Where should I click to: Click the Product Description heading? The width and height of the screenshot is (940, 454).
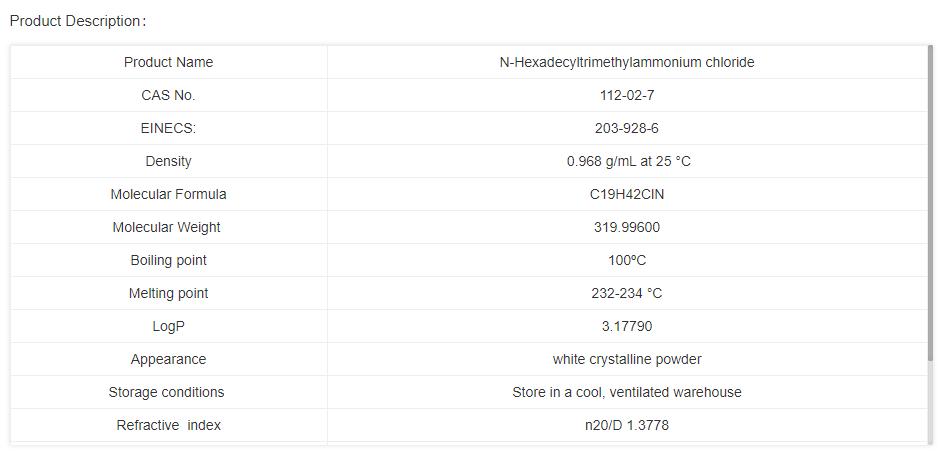coord(78,21)
